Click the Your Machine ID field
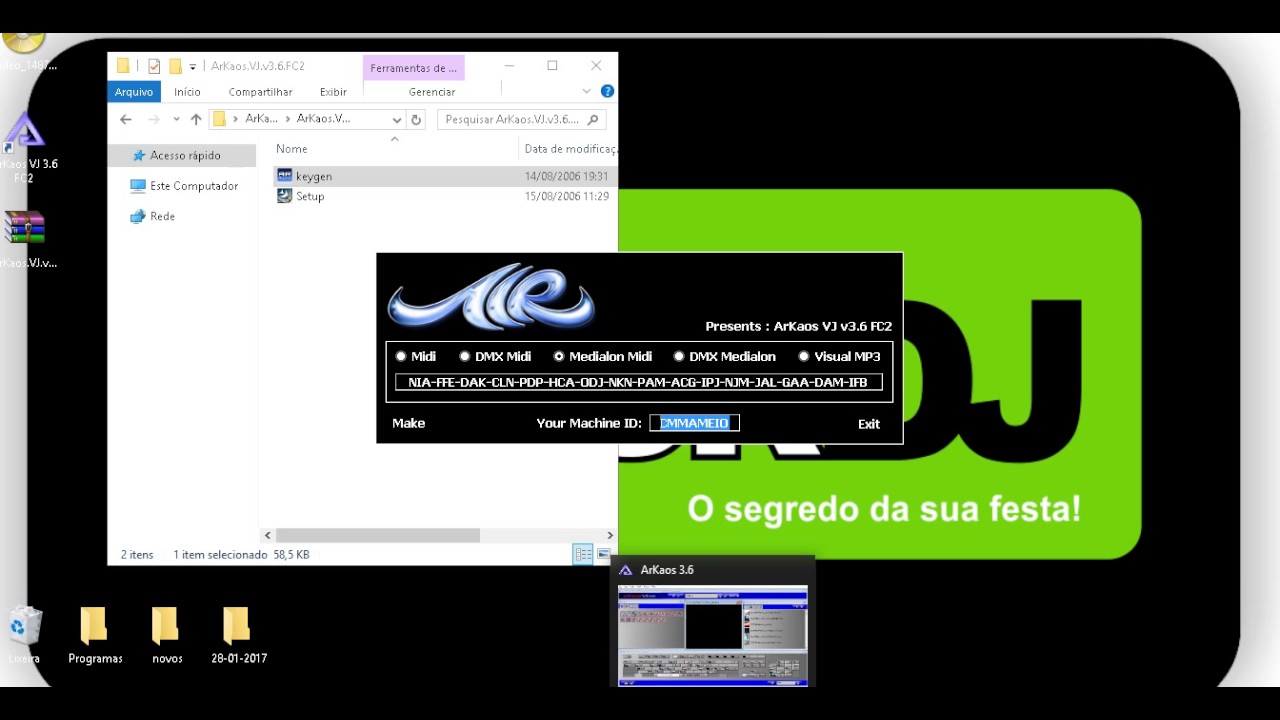 [x=695, y=423]
